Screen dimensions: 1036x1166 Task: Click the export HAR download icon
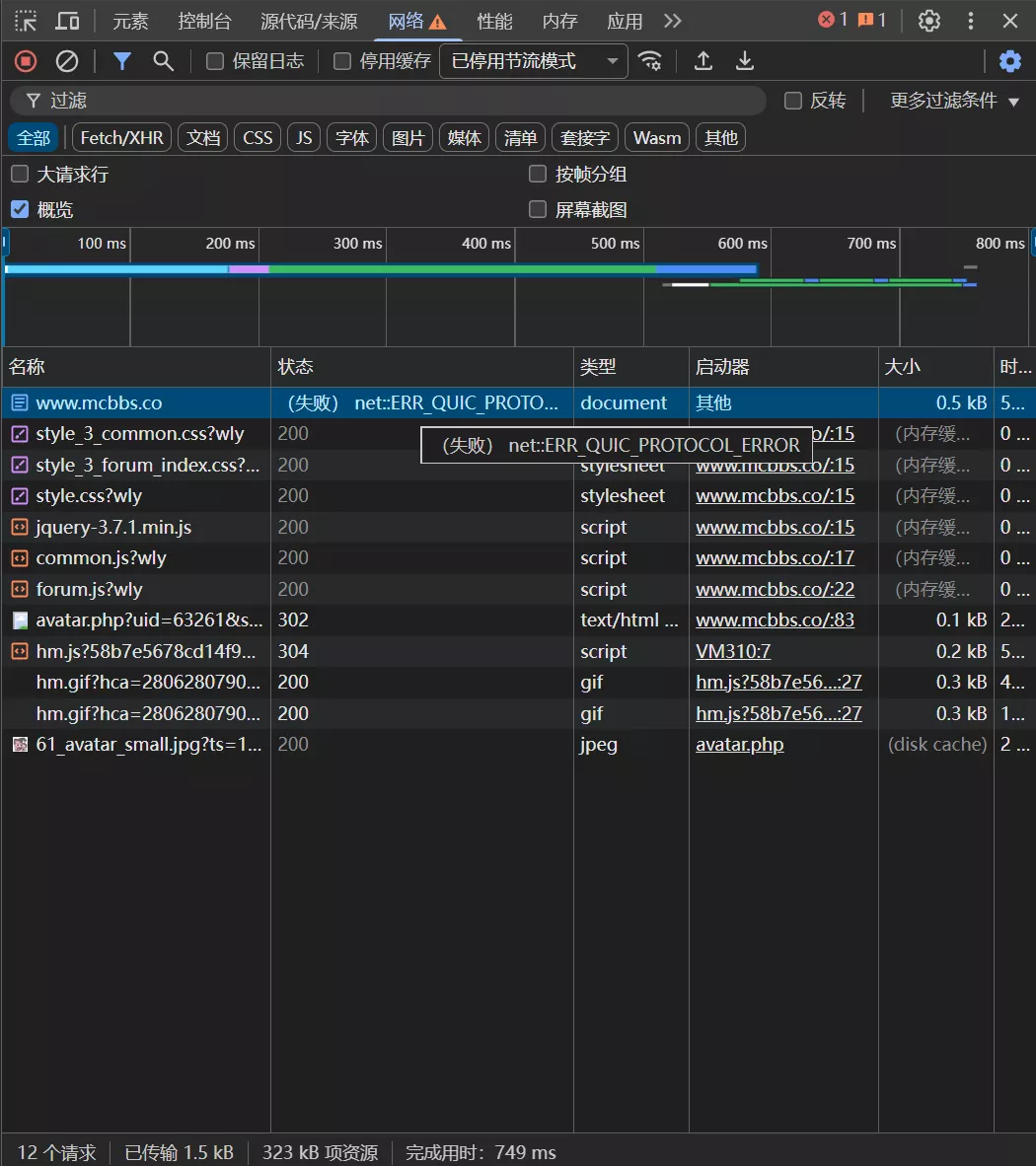pos(745,61)
